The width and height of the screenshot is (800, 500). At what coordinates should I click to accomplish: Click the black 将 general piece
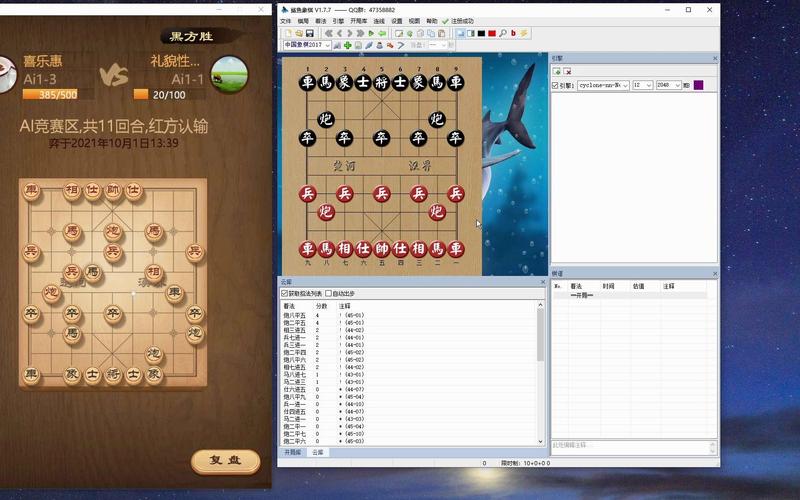pyautogui.click(x=381, y=82)
